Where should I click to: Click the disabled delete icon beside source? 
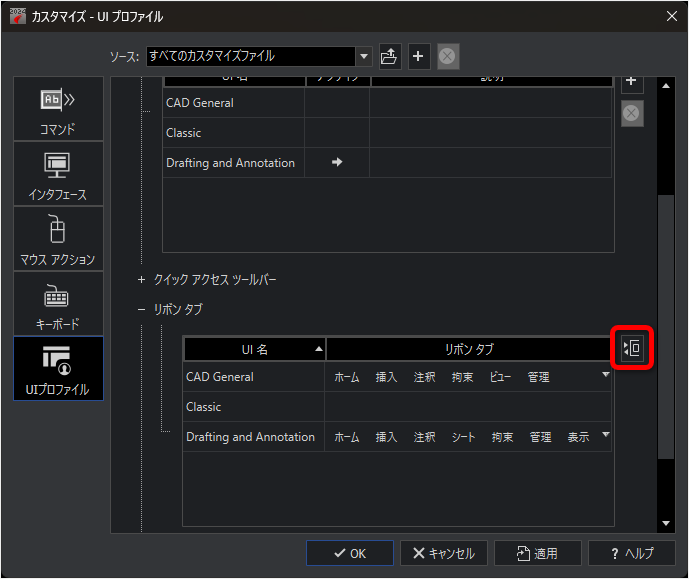448,56
